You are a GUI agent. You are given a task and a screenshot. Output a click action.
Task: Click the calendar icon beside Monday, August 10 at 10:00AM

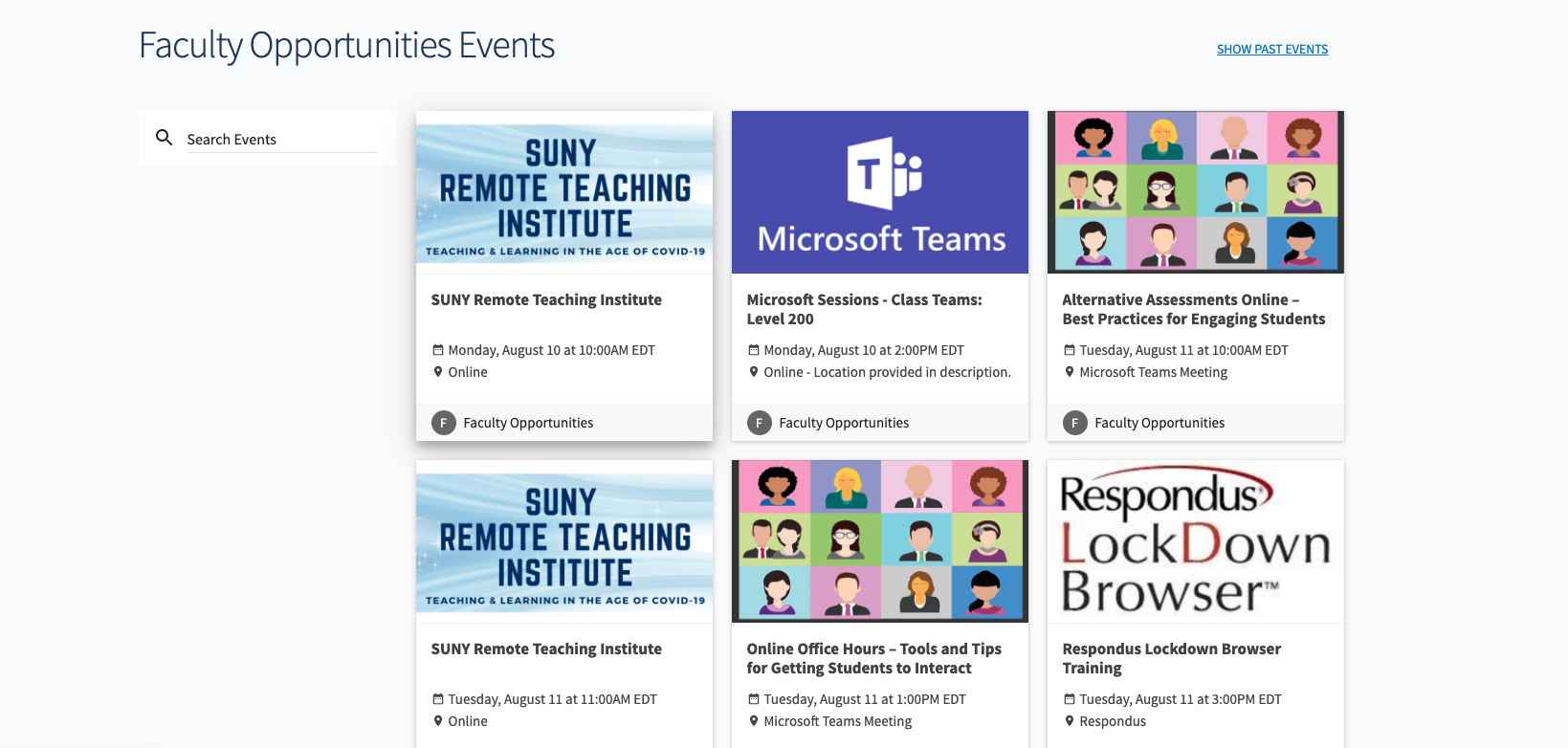tap(438, 350)
